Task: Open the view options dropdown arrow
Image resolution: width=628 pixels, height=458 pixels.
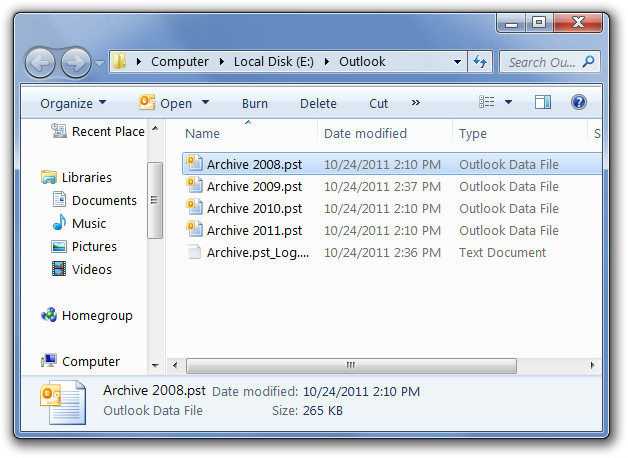Action: pos(508,102)
